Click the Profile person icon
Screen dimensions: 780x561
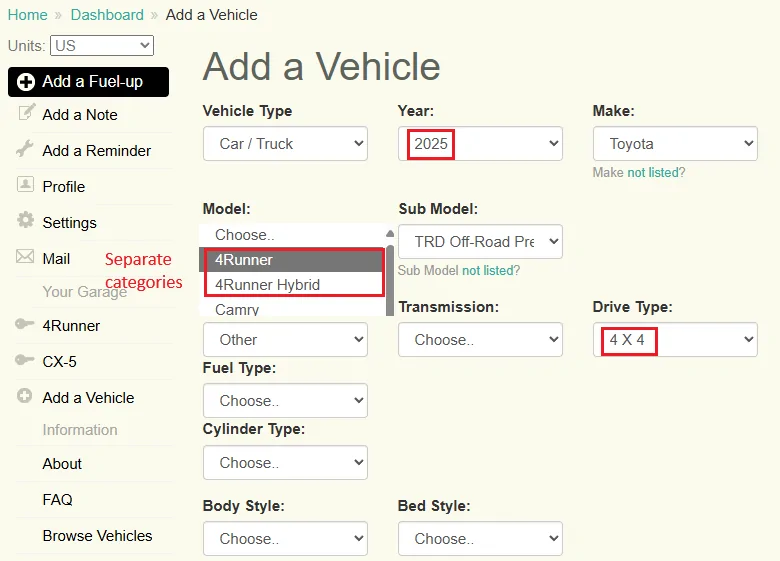pos(26,186)
